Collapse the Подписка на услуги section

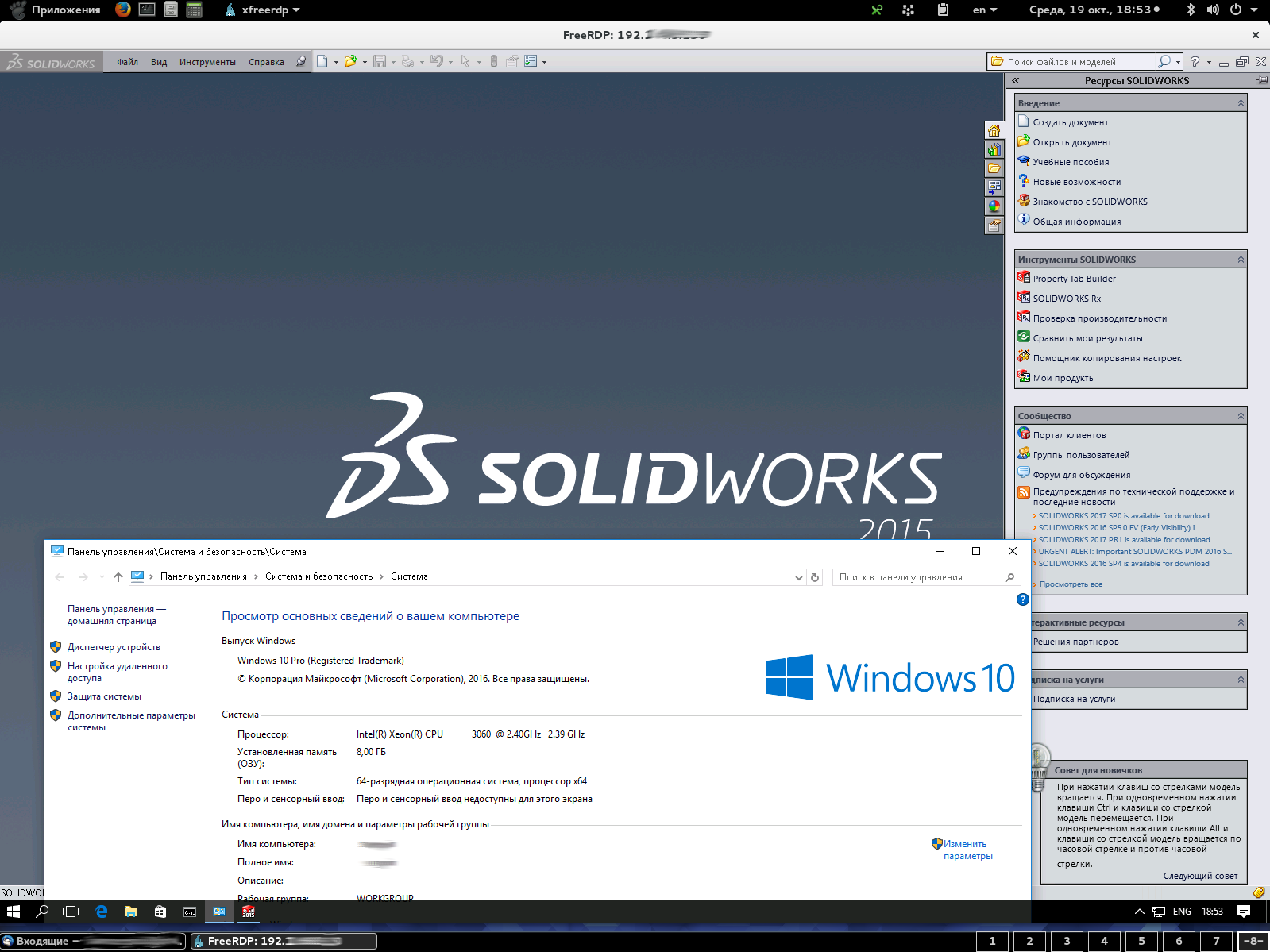click(1241, 680)
